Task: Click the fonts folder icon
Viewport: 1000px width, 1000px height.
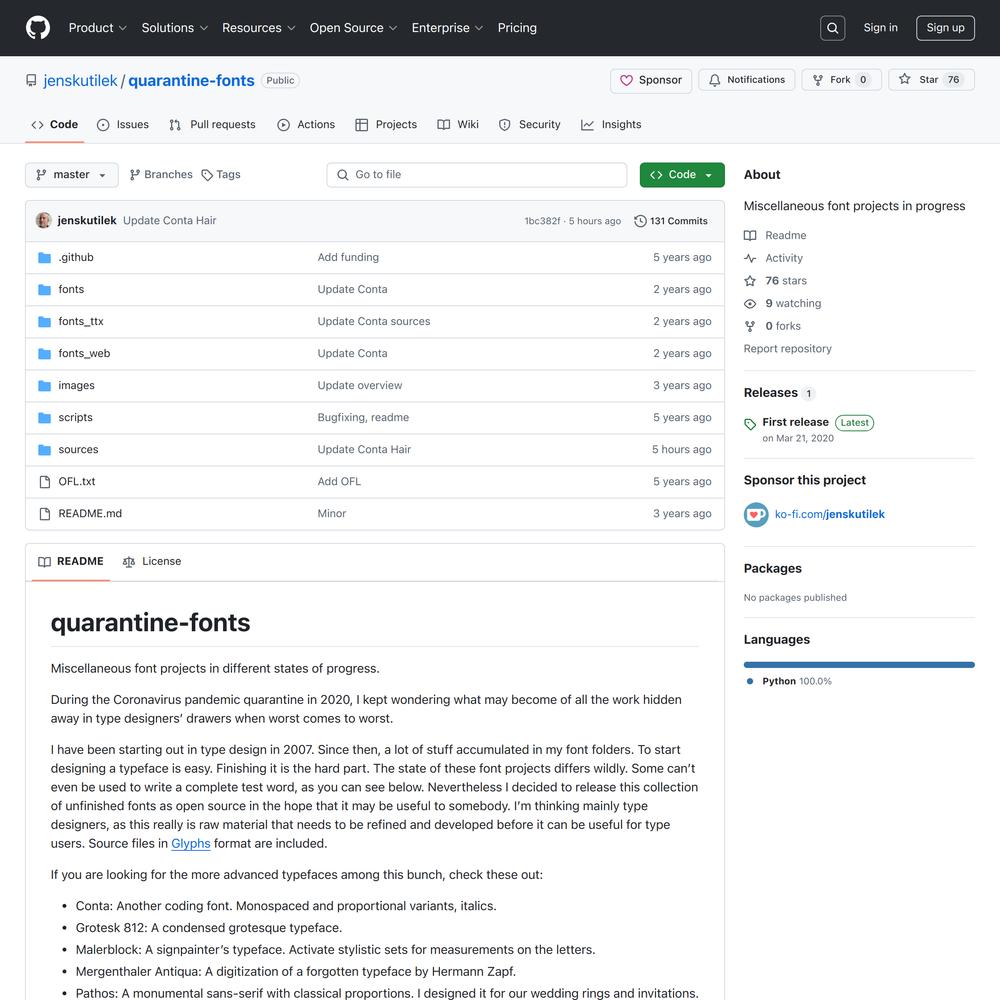Action: (x=44, y=290)
